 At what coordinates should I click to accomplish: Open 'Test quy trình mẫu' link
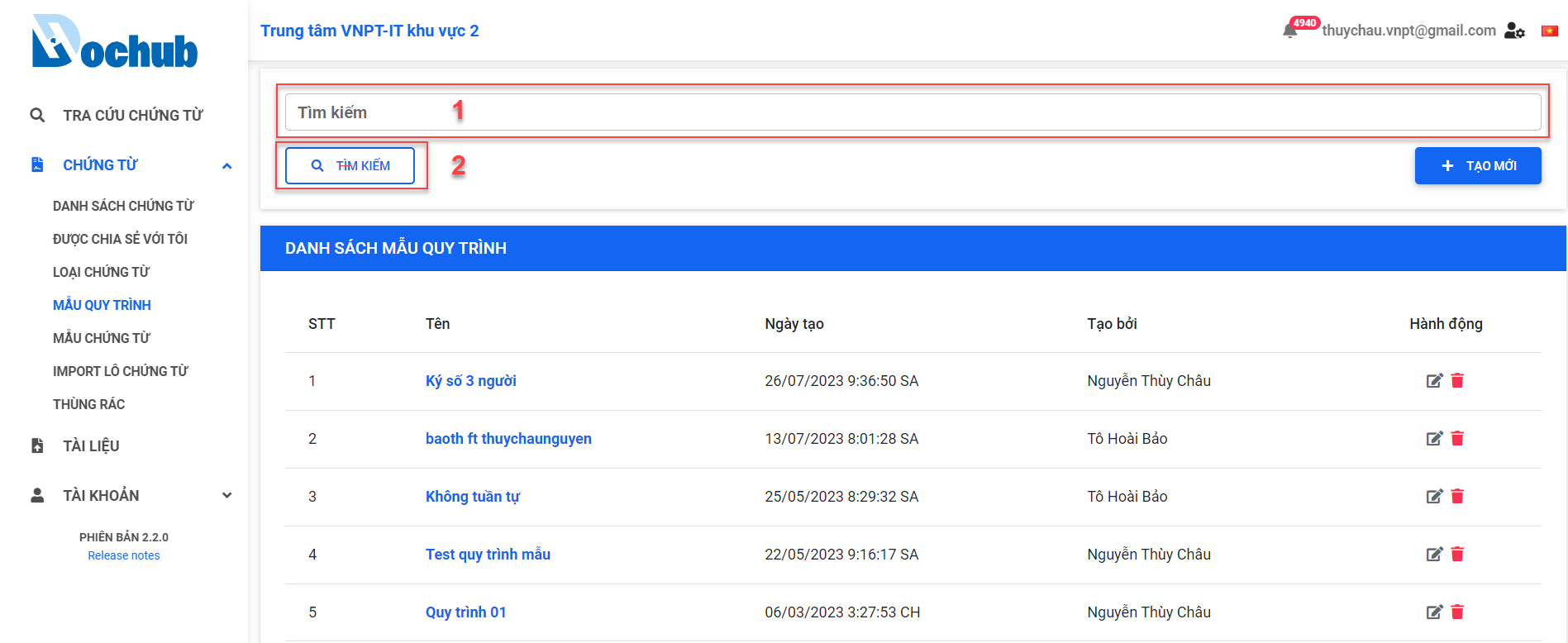pyautogui.click(x=488, y=555)
